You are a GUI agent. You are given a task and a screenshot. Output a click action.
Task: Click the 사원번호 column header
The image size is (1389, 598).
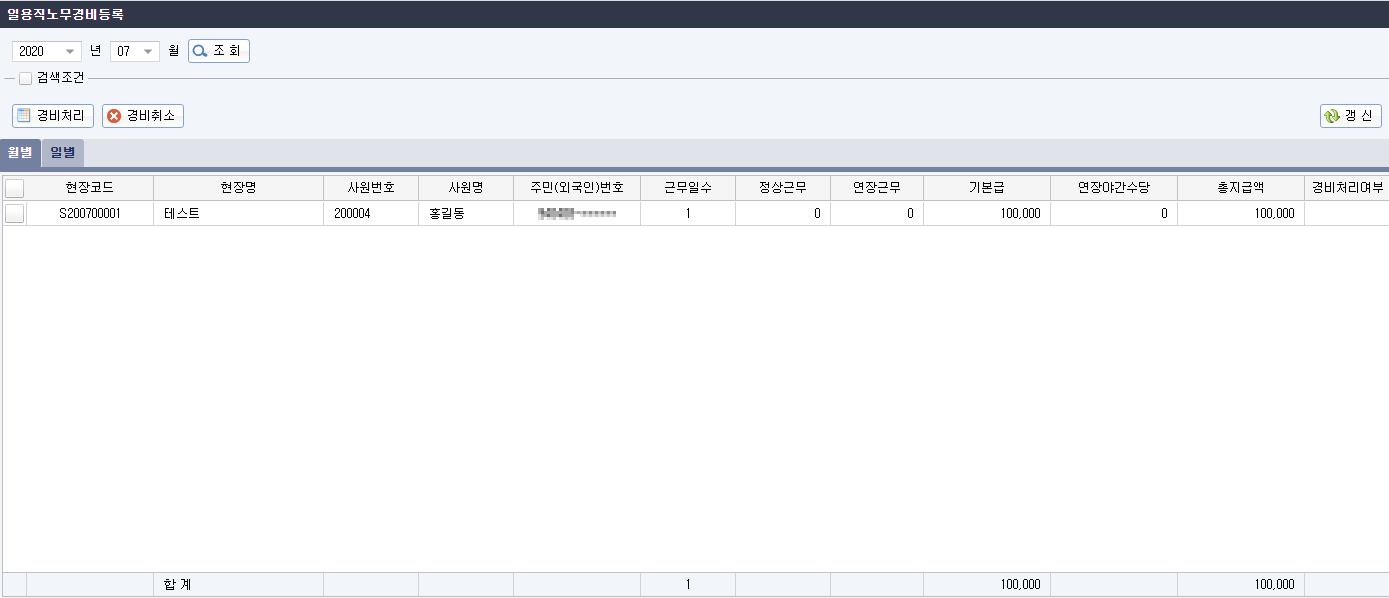pyautogui.click(x=371, y=188)
